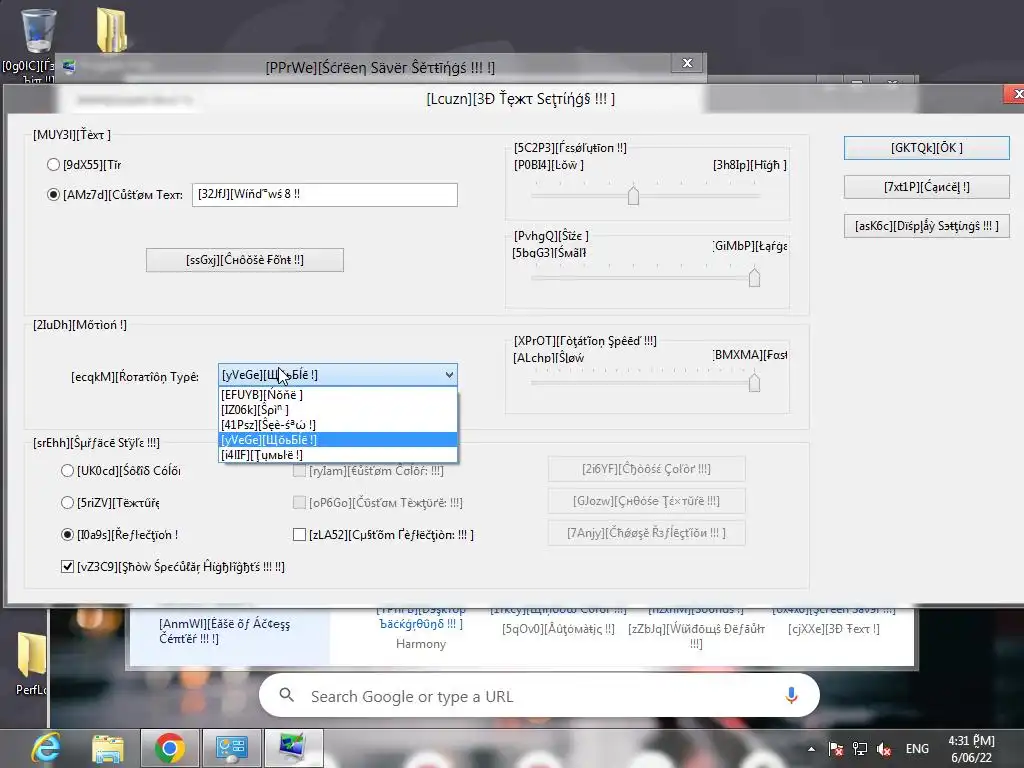Choose the Texture surface style

(67, 502)
